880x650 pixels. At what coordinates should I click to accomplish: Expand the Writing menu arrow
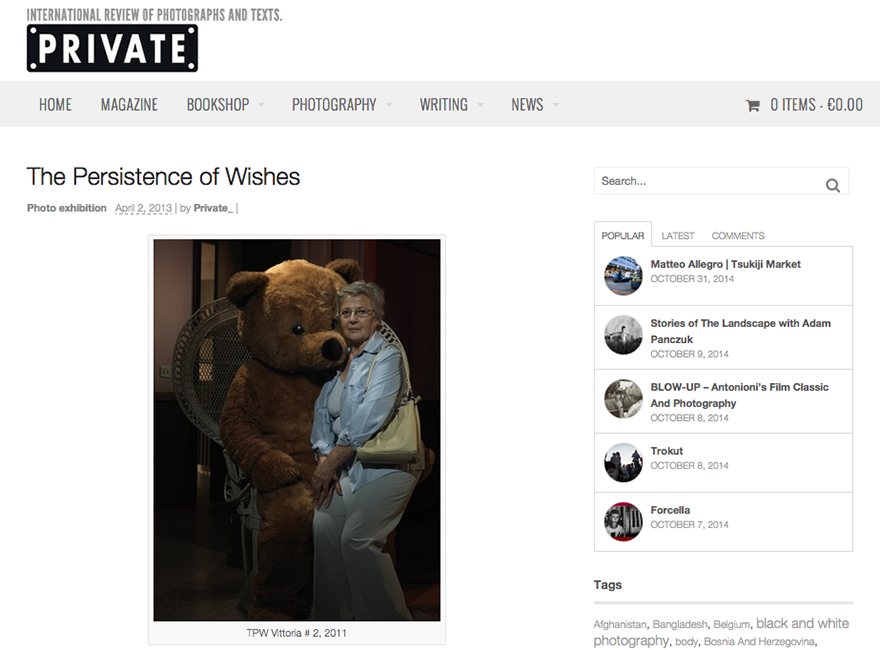480,104
